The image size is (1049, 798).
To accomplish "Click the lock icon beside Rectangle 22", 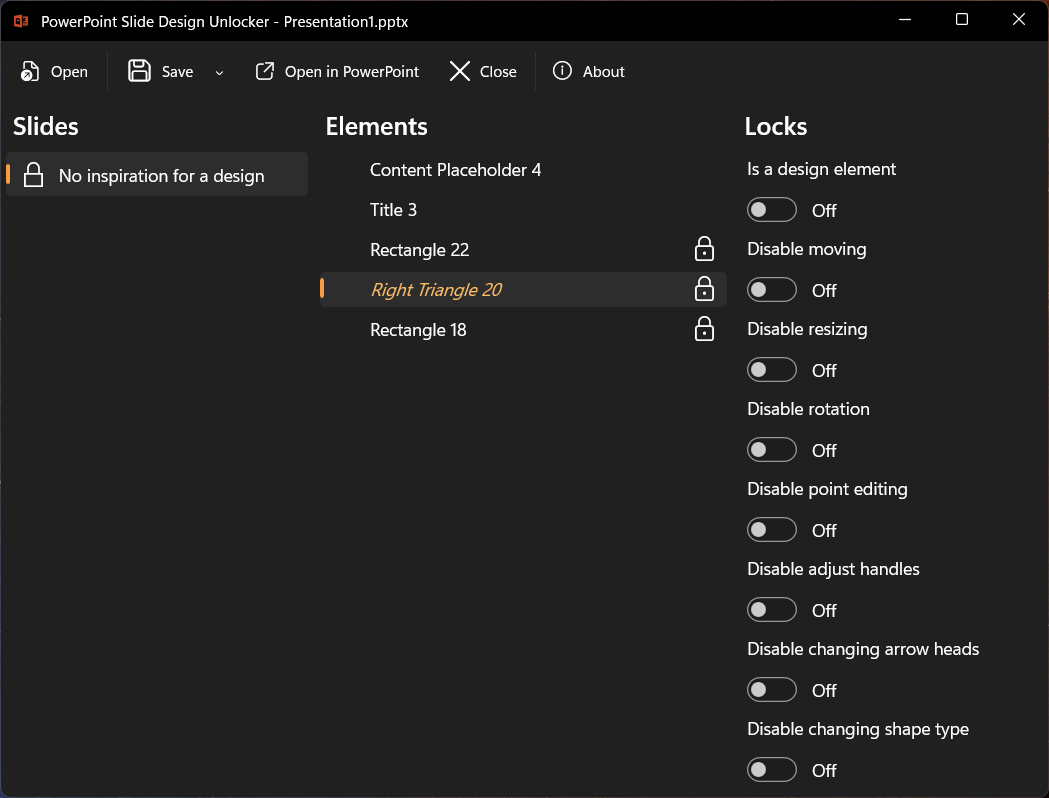I will (704, 249).
